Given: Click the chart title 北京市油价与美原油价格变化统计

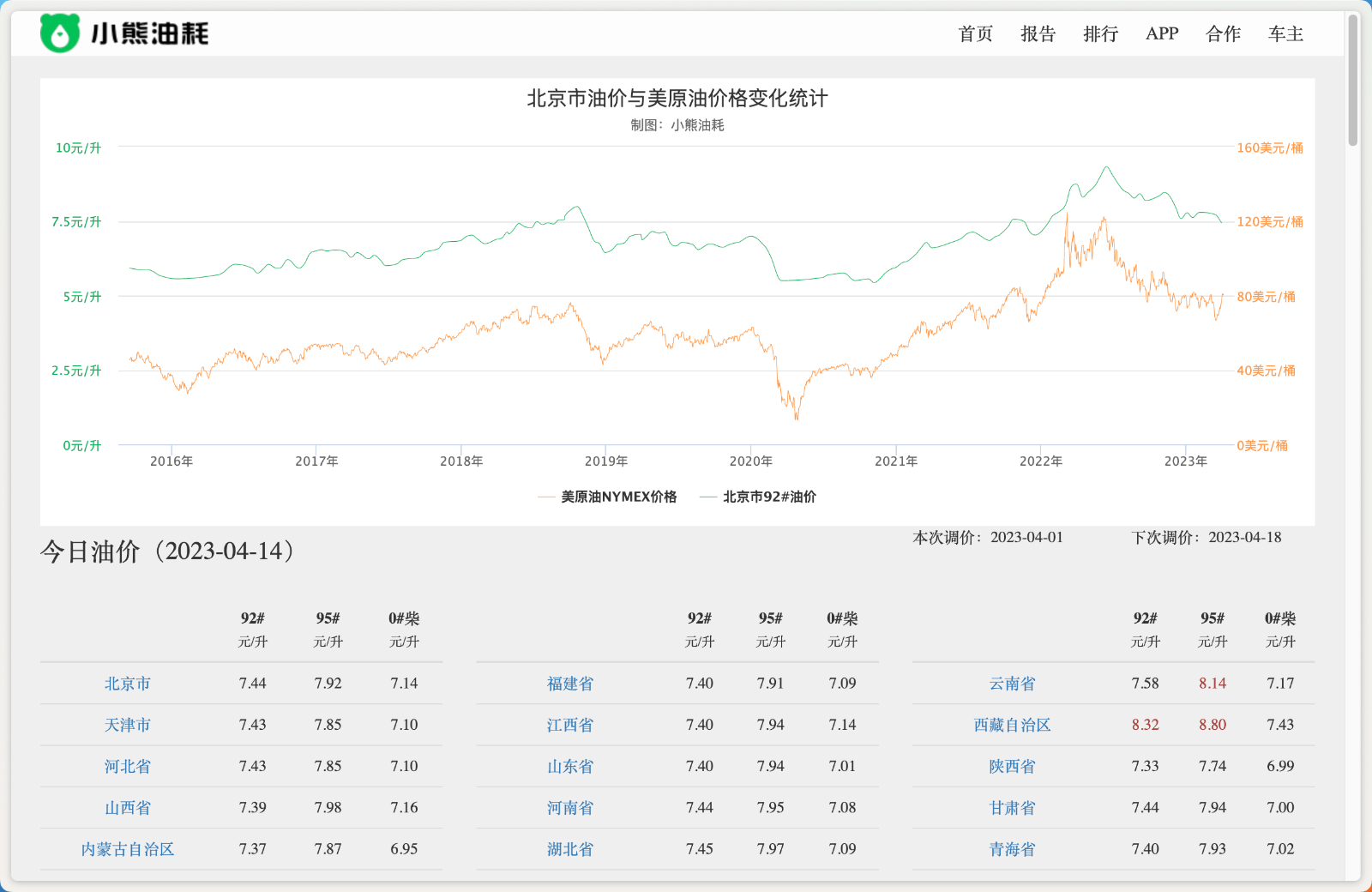Looking at the screenshot, I should pos(677,99).
